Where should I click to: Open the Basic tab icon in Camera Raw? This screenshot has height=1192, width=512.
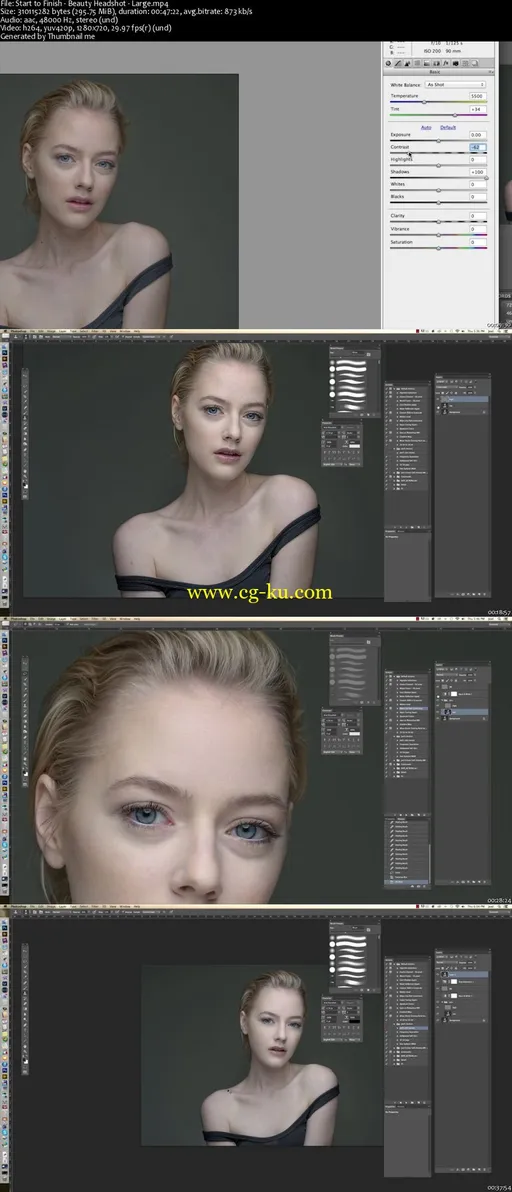tap(388, 63)
